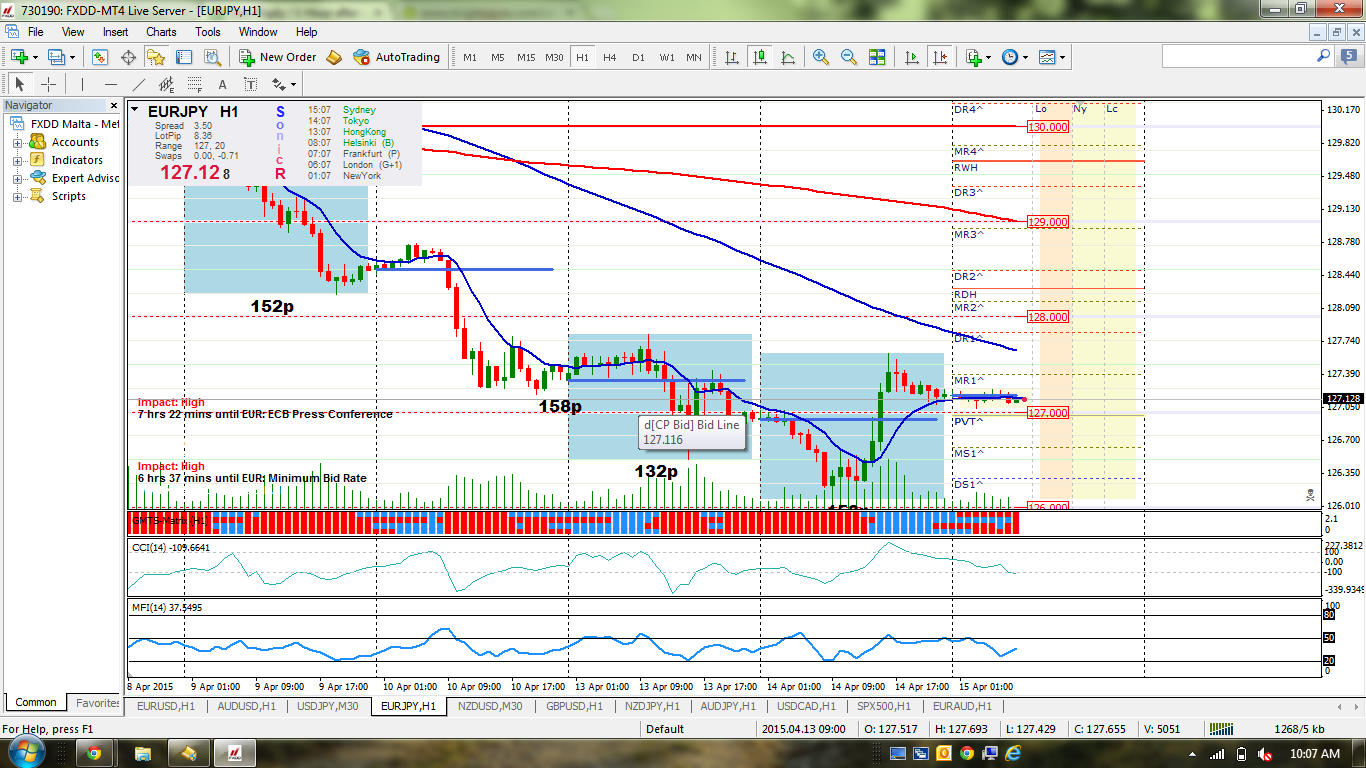Screen dimensions: 1366x768
Task: Tile chart windows with the tile icon
Action: tap(877, 57)
